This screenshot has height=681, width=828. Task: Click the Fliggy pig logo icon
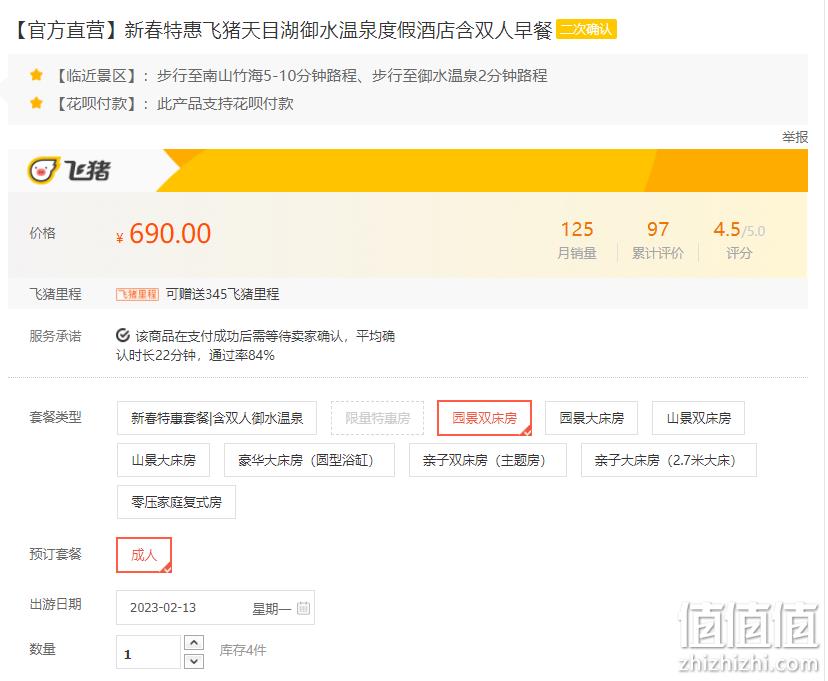(x=42, y=171)
